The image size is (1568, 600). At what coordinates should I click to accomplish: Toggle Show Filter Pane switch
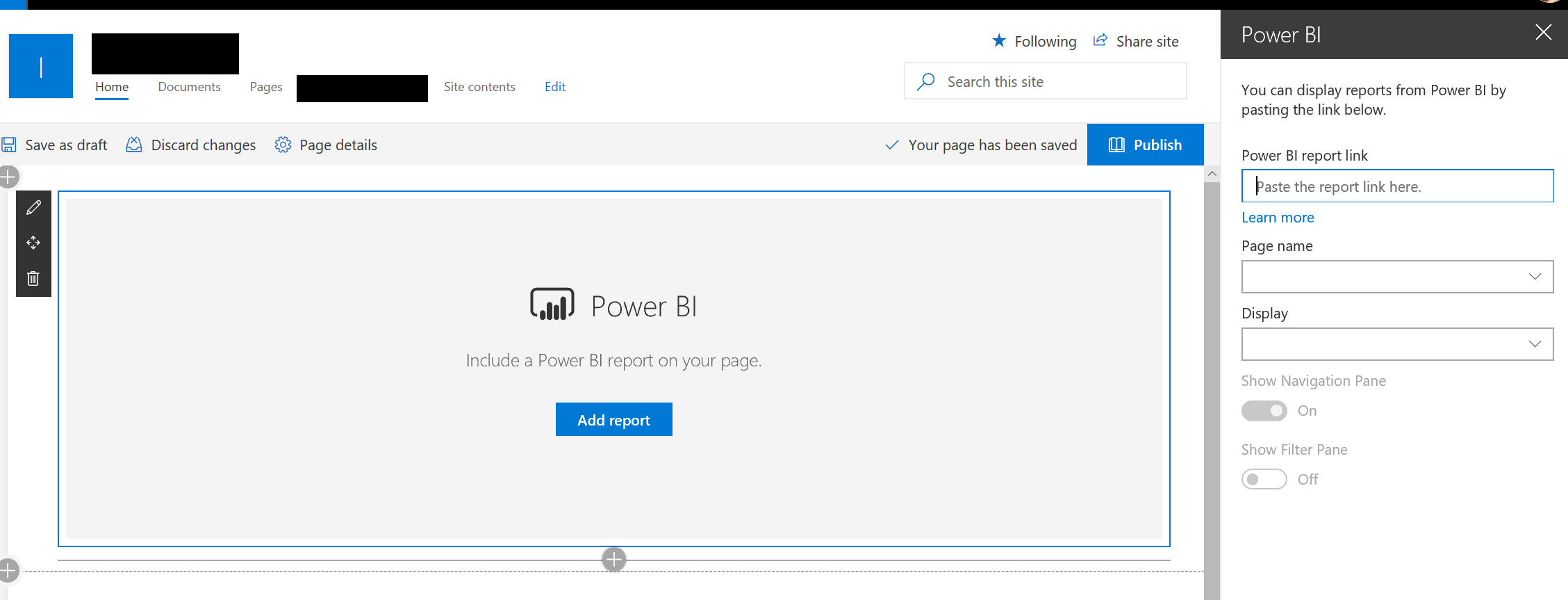(1264, 480)
